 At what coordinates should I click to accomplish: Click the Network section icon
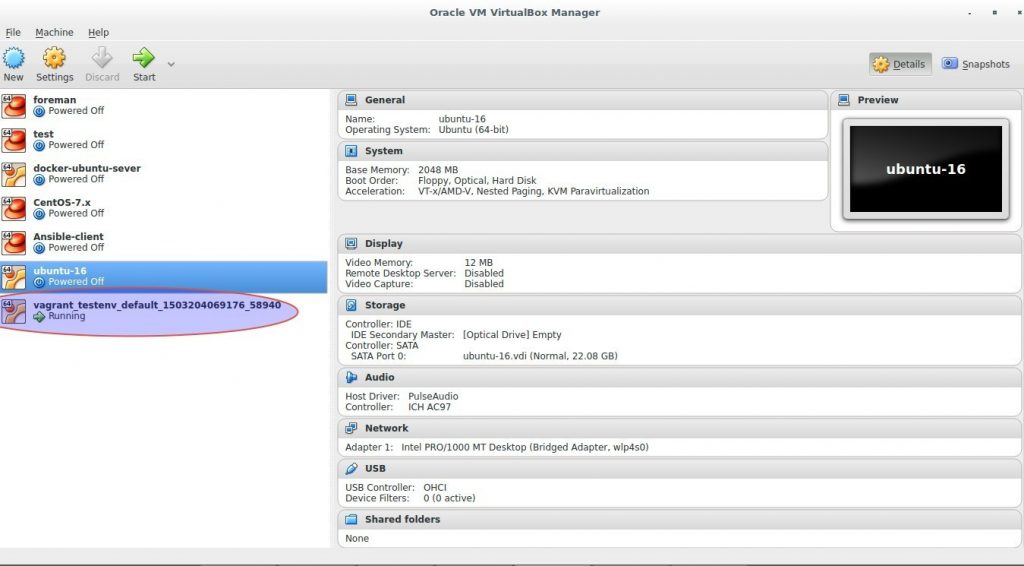click(351, 428)
